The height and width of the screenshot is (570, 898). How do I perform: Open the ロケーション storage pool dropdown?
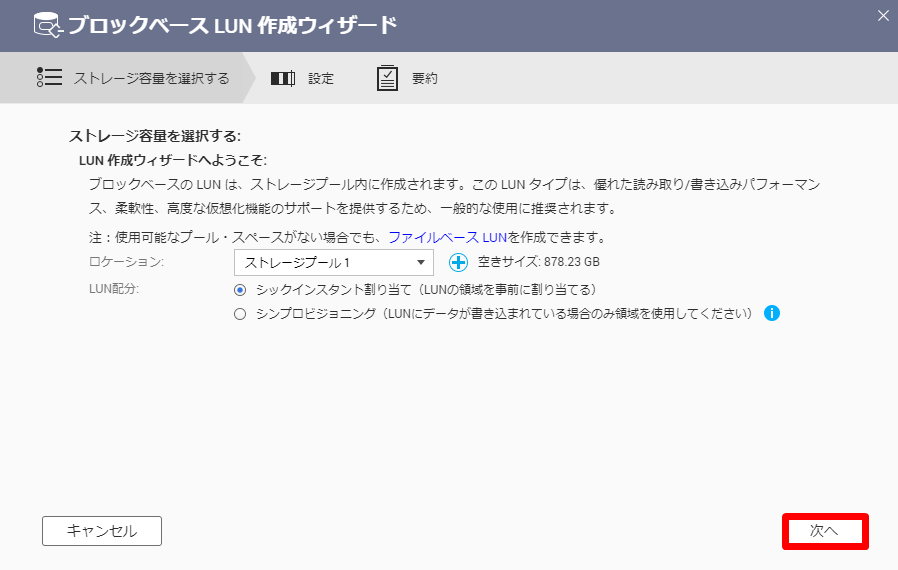pyautogui.click(x=334, y=263)
